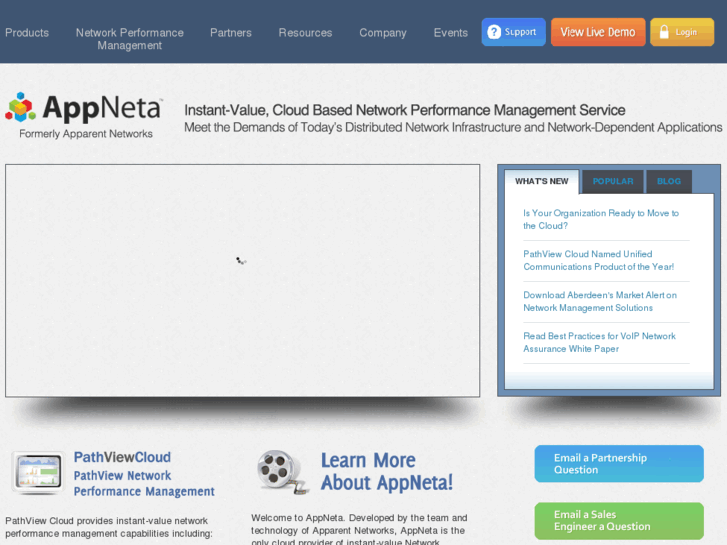Image resolution: width=727 pixels, height=545 pixels.
Task: Click the padlock icon on Login
Action: (664, 32)
